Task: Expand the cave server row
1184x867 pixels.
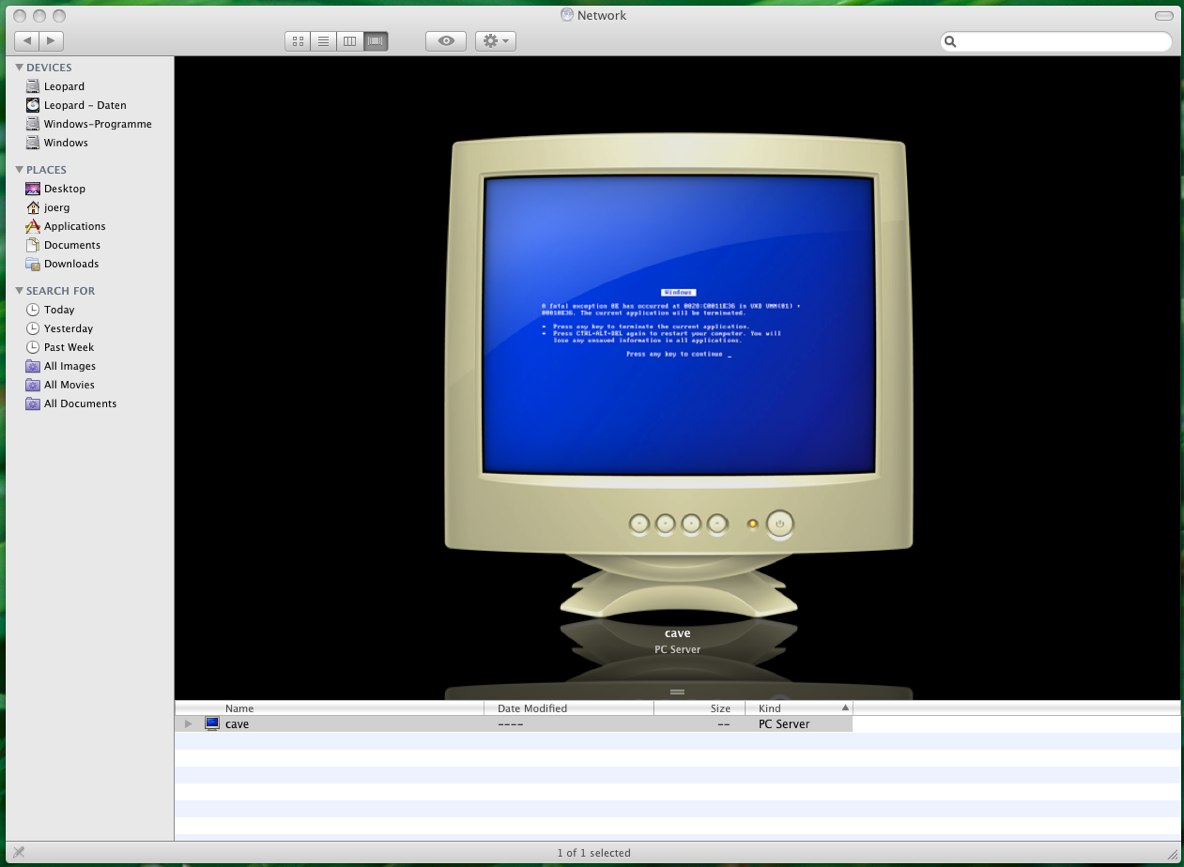Action: (188, 723)
